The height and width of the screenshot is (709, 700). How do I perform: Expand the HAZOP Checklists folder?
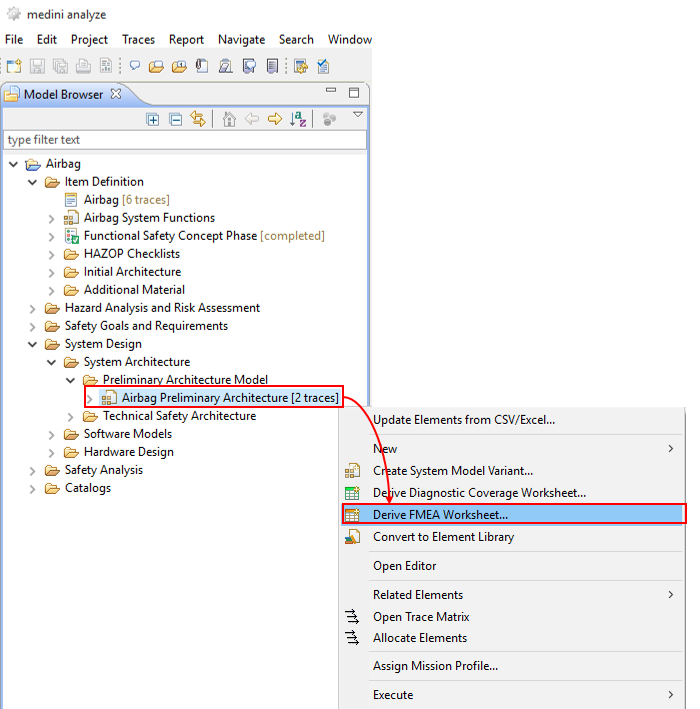pos(52,255)
